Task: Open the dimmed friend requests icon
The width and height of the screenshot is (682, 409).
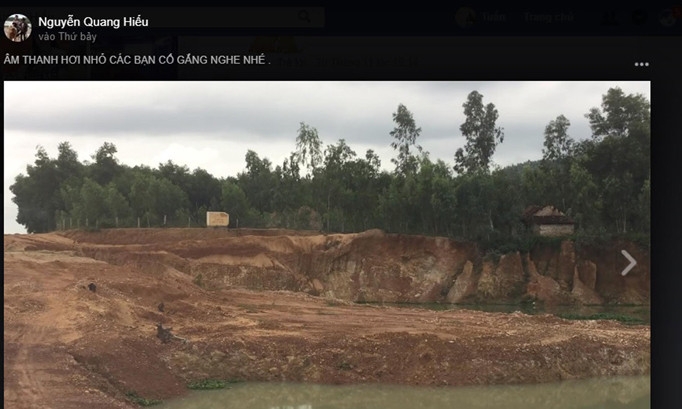Action: pos(611,18)
